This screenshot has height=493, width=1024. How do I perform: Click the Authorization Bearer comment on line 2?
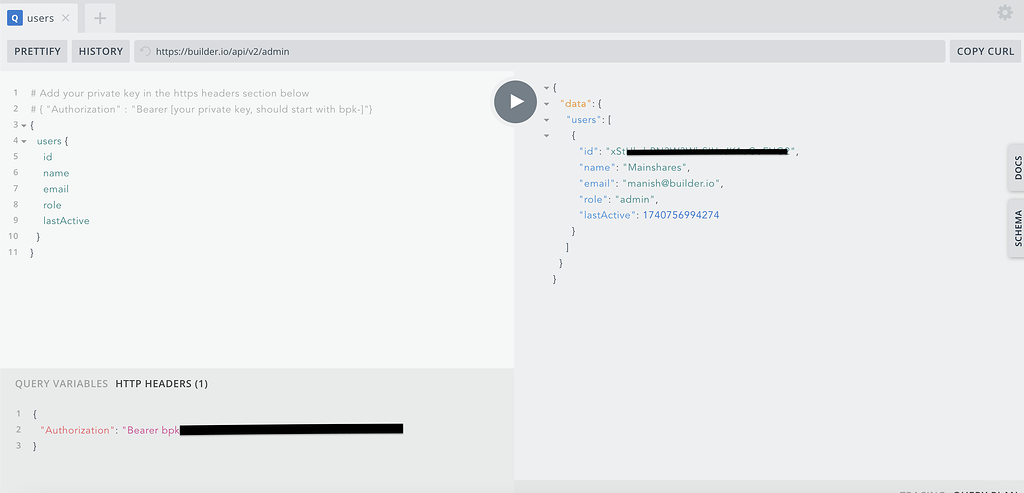pyautogui.click(x=202, y=109)
